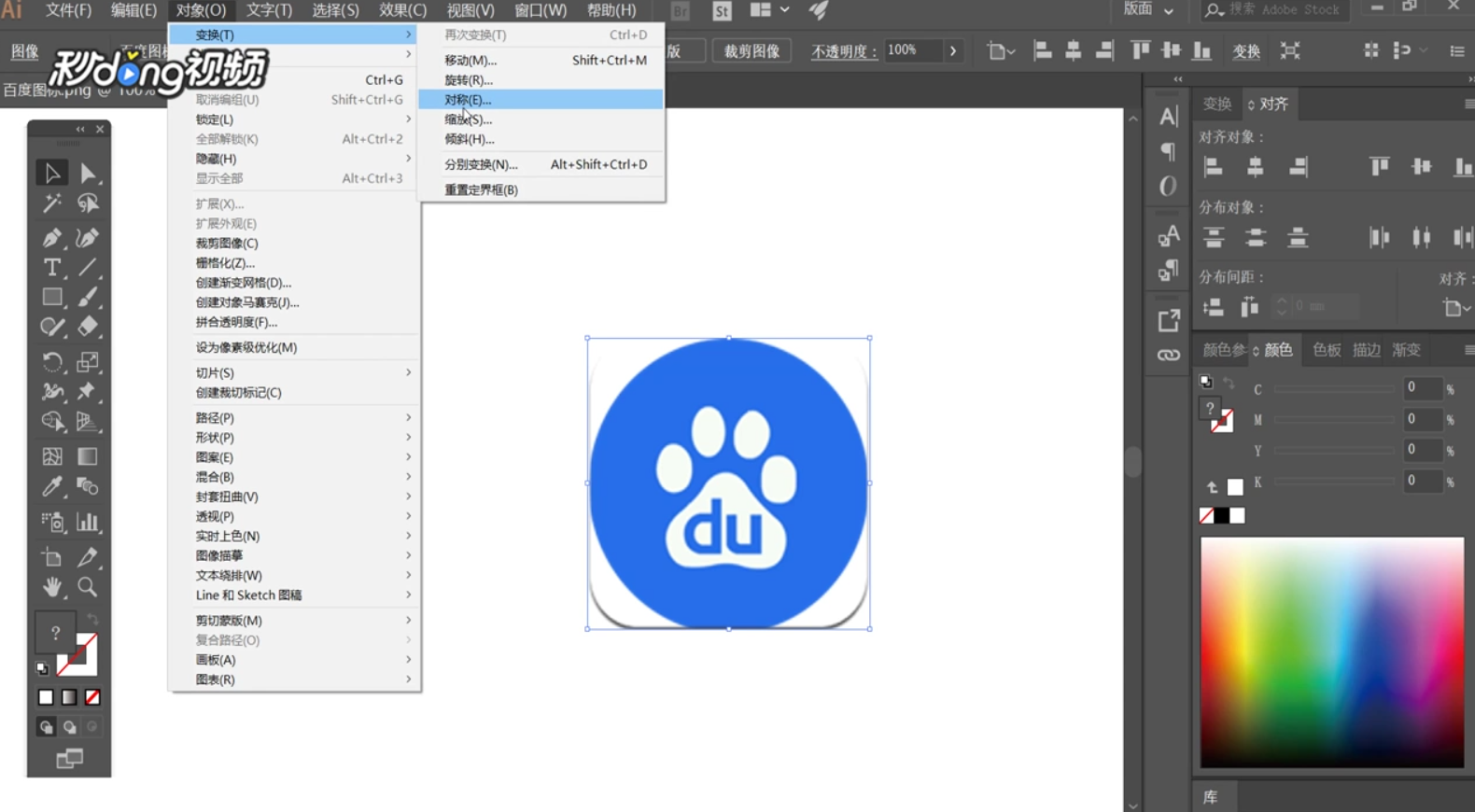Expand the 锁定(L) submenu
Image resolution: width=1475 pixels, height=812 pixels.
294,119
